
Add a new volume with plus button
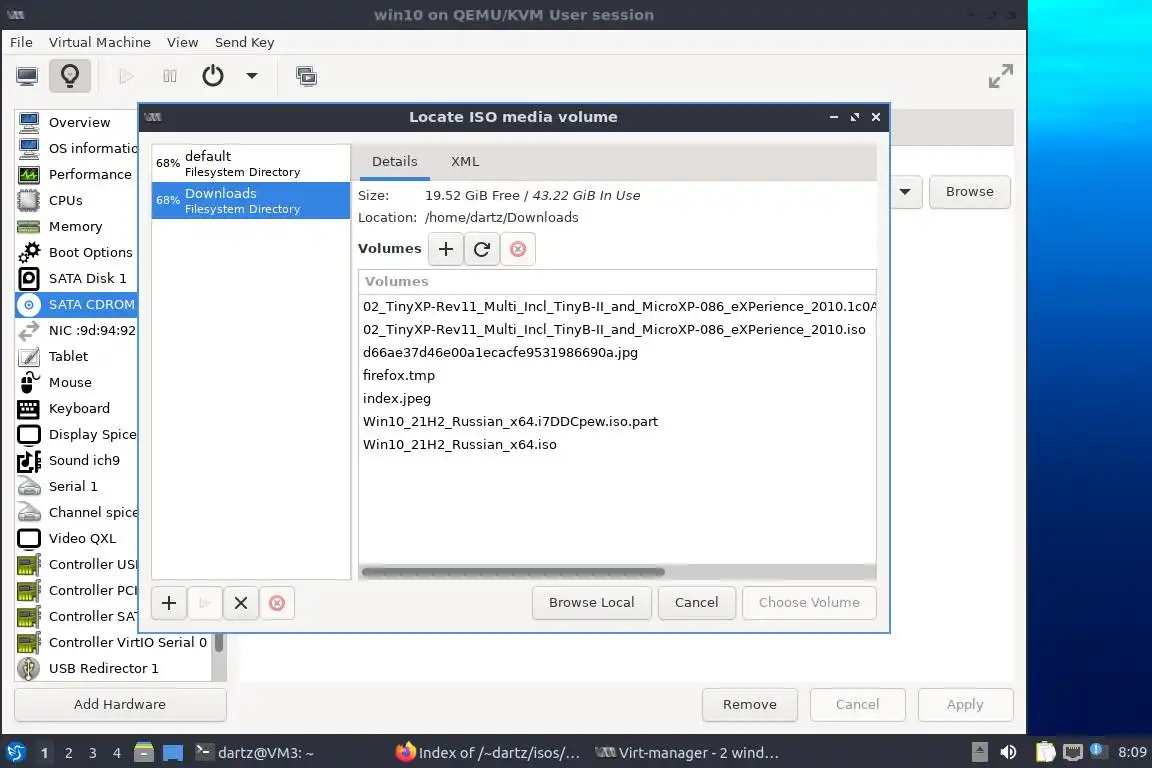pos(446,249)
